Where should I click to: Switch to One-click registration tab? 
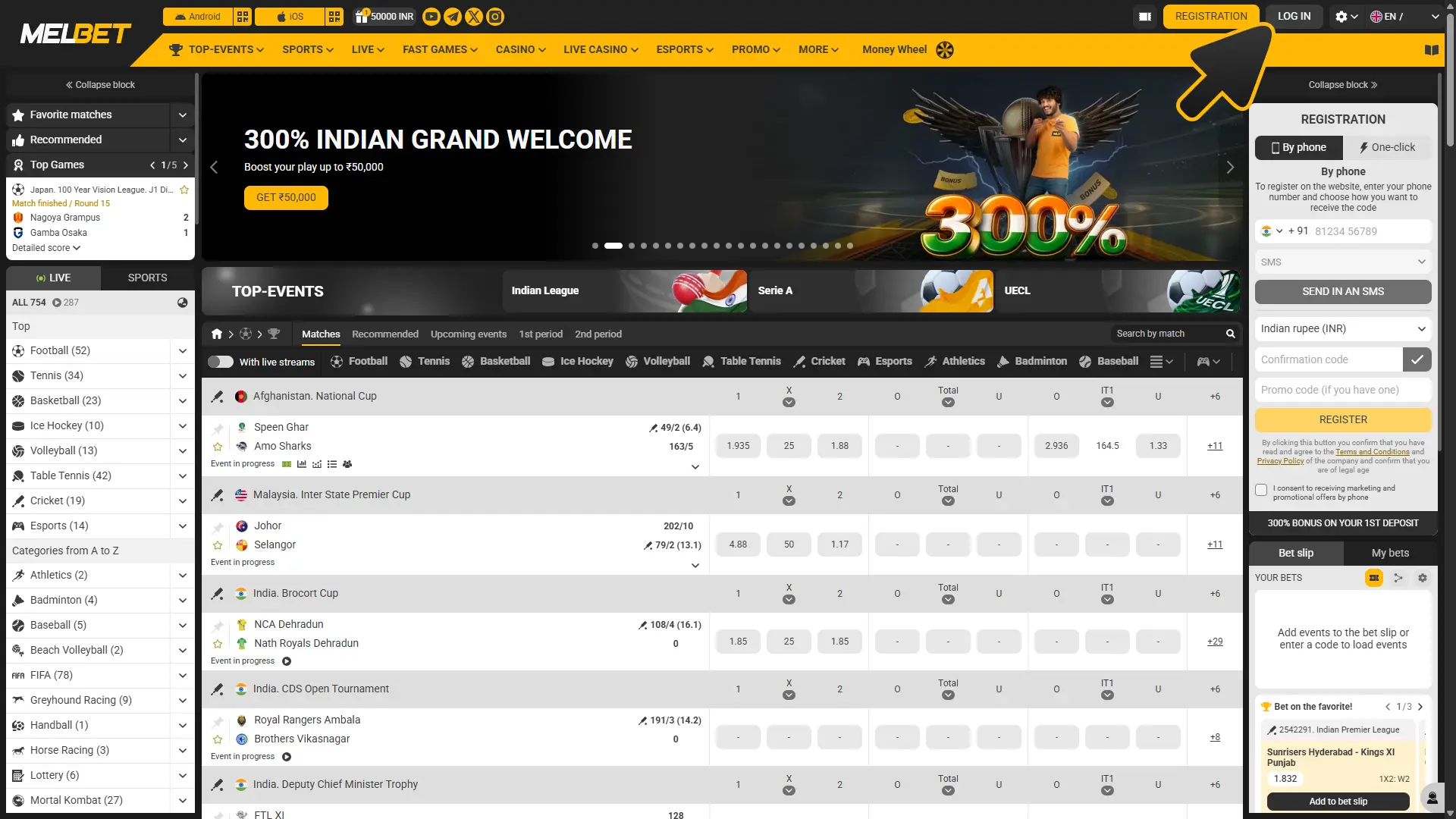(x=1387, y=147)
